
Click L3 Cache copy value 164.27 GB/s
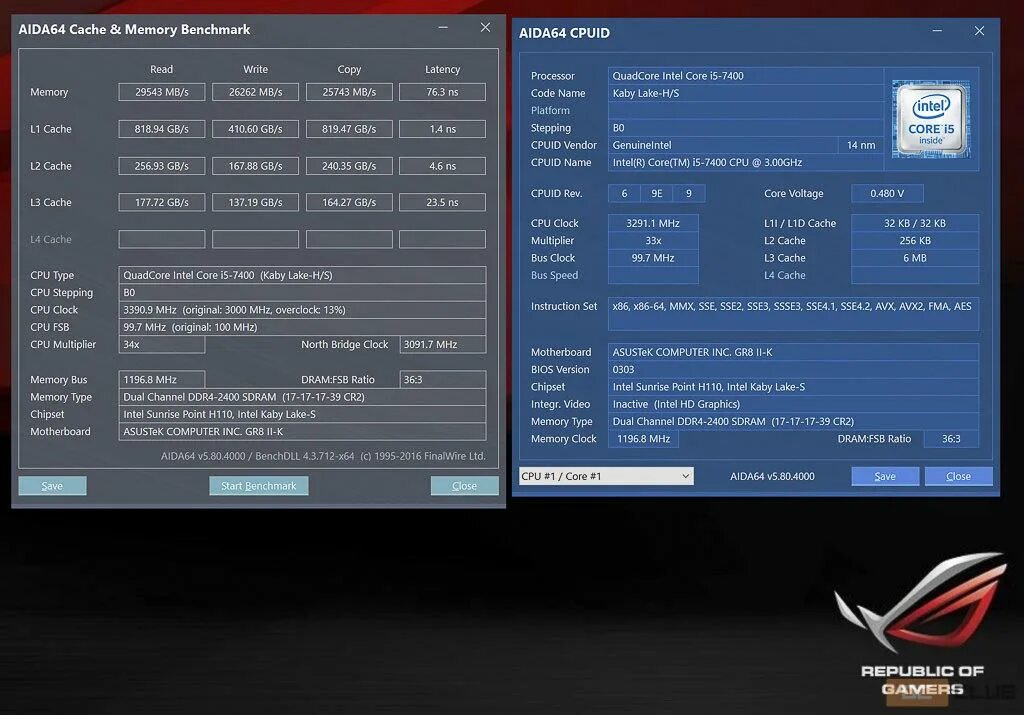click(349, 202)
